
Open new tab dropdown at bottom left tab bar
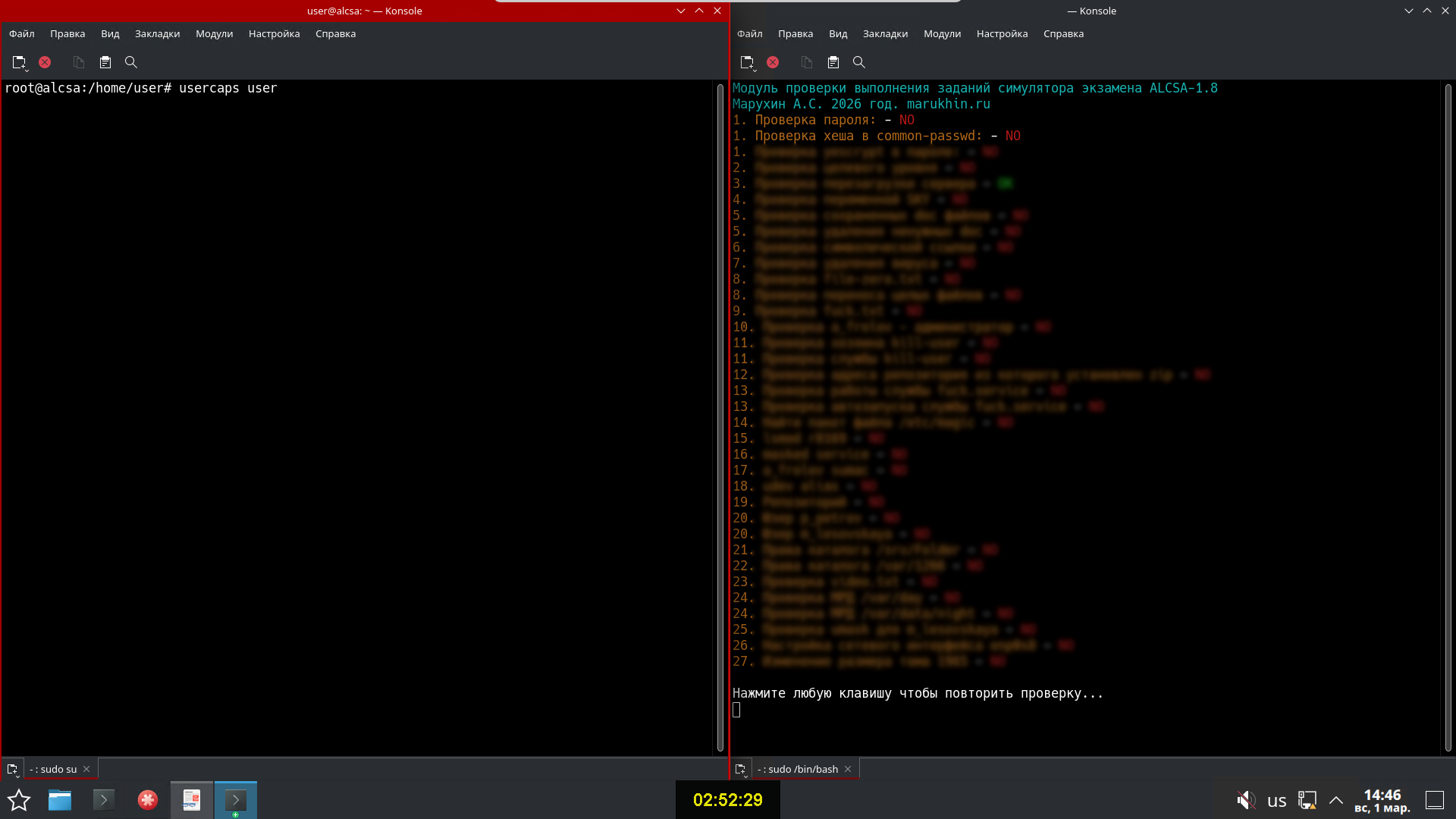coord(13,769)
